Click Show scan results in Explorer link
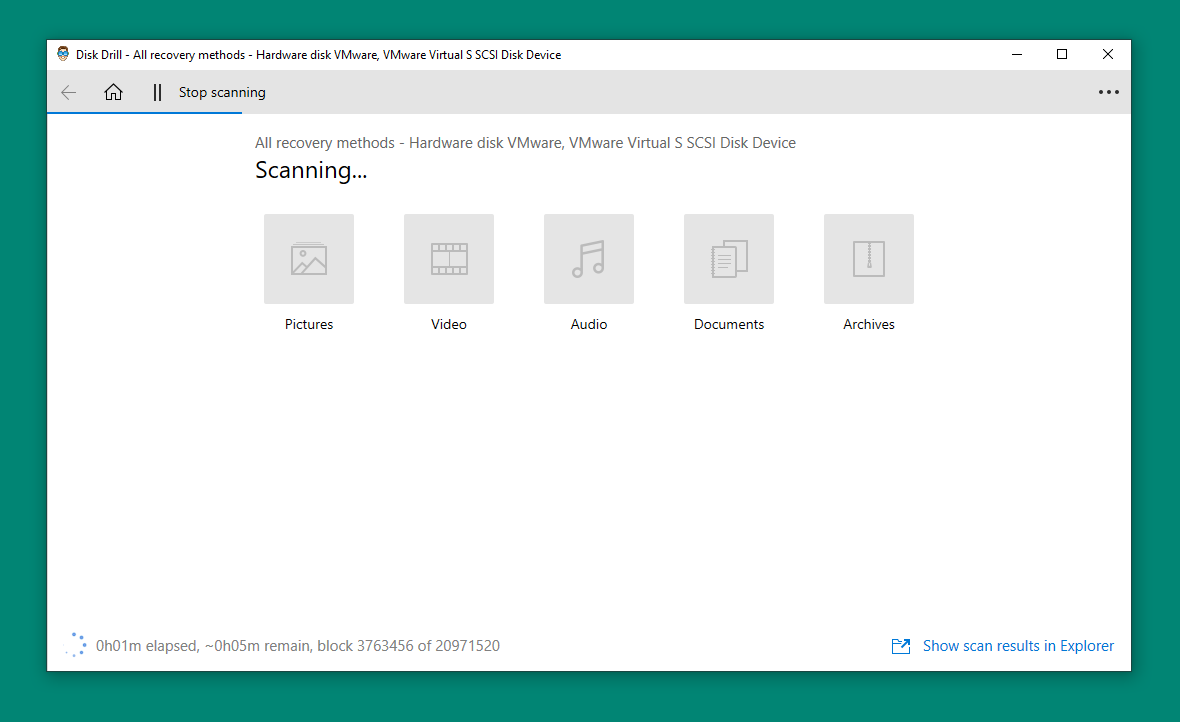The height and width of the screenshot is (722, 1180). (1018, 646)
